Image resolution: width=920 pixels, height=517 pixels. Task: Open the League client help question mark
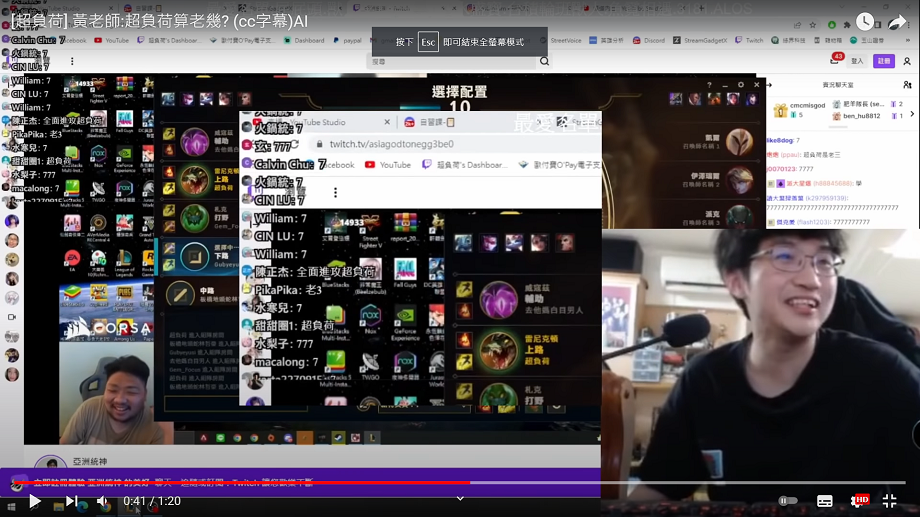tap(709, 85)
